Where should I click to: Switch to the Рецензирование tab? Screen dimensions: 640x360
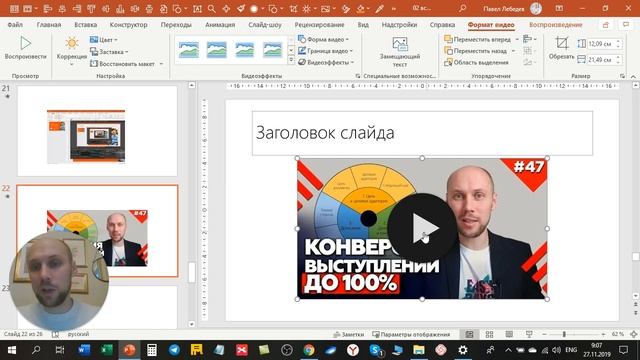click(x=319, y=24)
